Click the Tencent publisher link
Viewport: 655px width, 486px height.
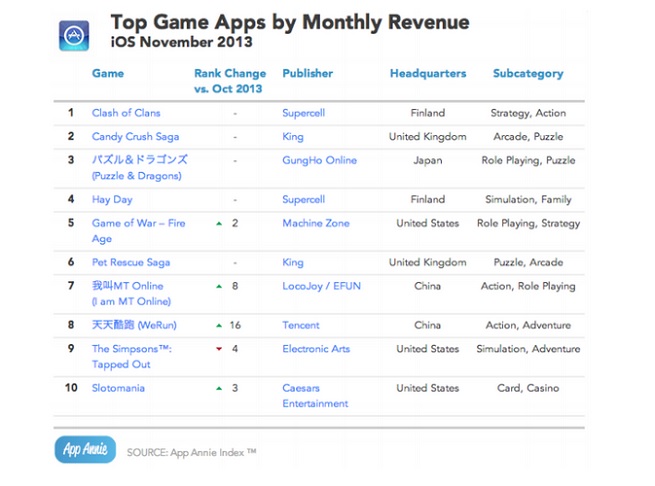tap(301, 325)
